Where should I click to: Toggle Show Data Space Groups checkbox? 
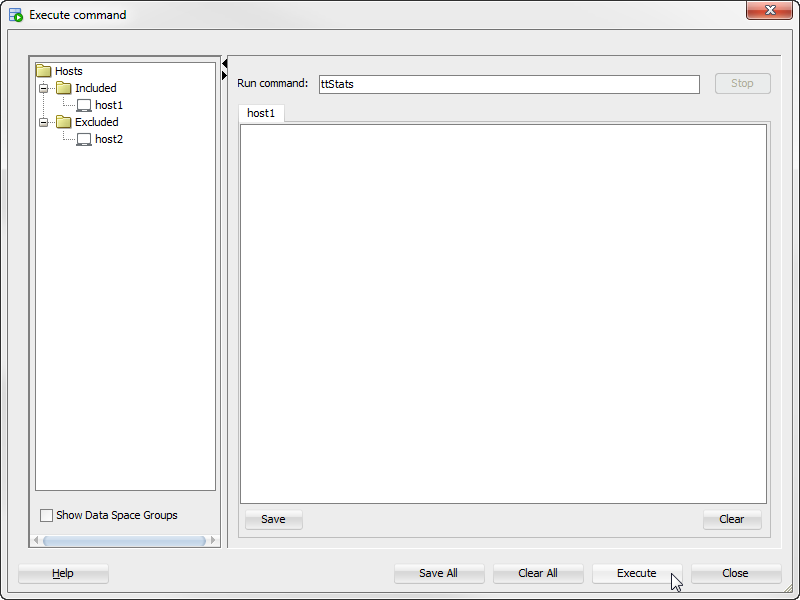point(46,515)
